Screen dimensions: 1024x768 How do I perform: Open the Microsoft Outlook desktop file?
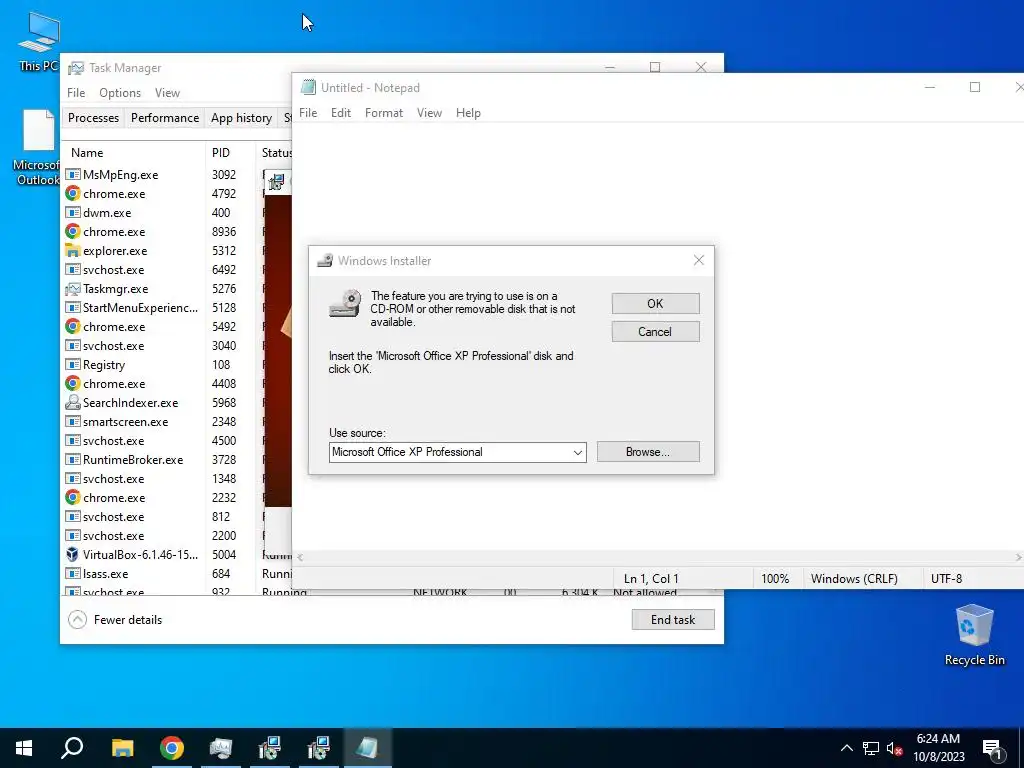pyautogui.click(x=37, y=148)
